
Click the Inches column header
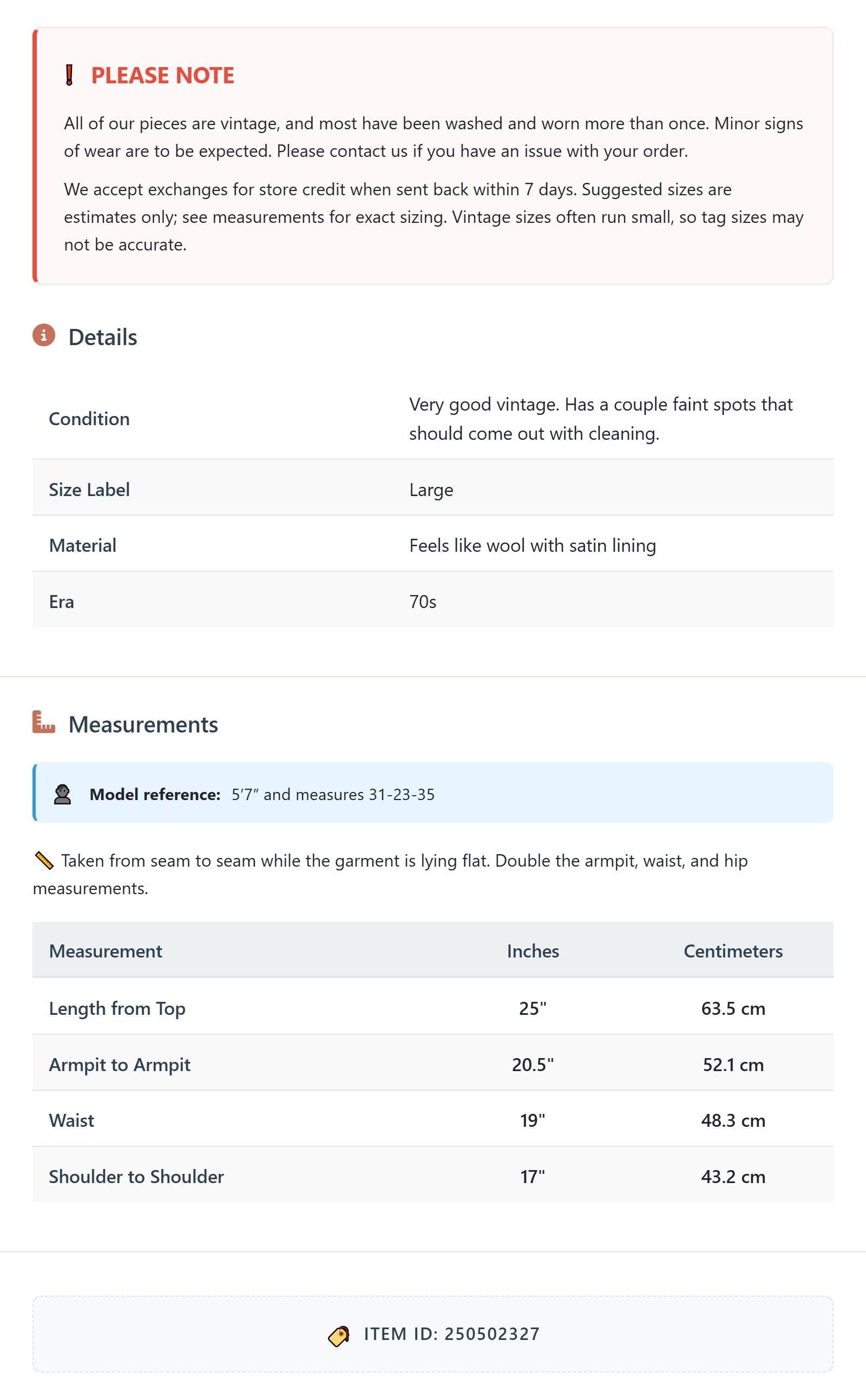[533, 950]
